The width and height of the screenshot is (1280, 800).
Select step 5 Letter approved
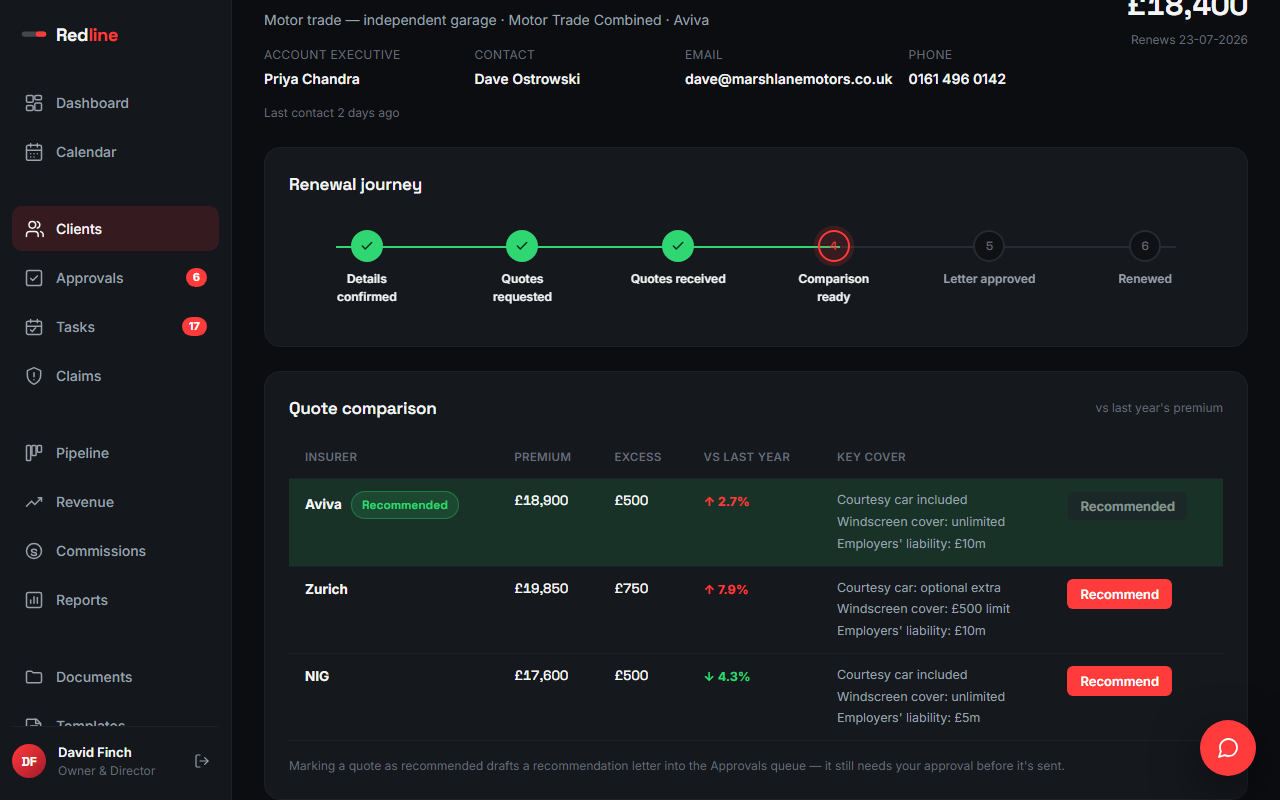coord(989,245)
